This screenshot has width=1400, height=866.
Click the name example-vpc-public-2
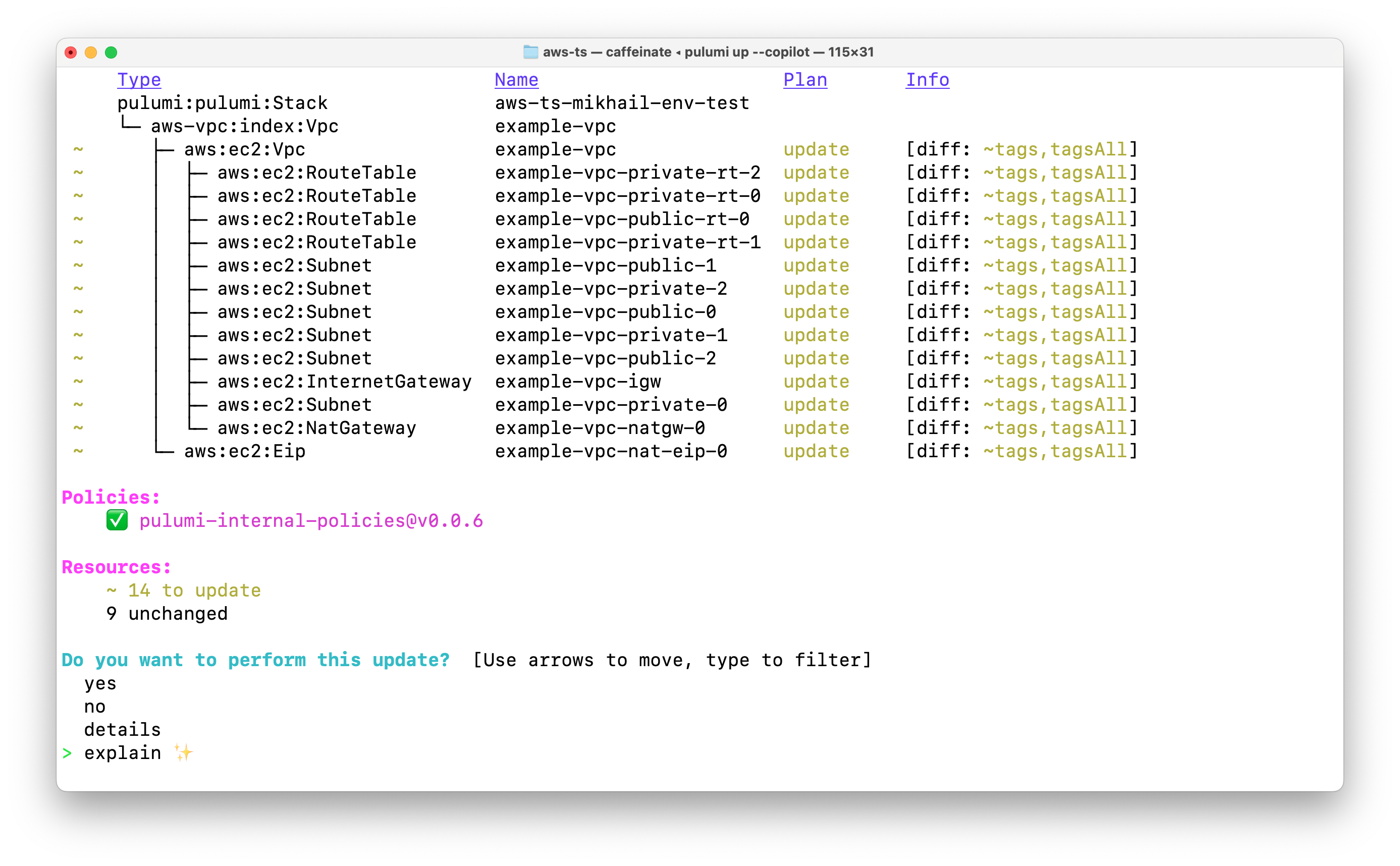pyautogui.click(x=606, y=358)
